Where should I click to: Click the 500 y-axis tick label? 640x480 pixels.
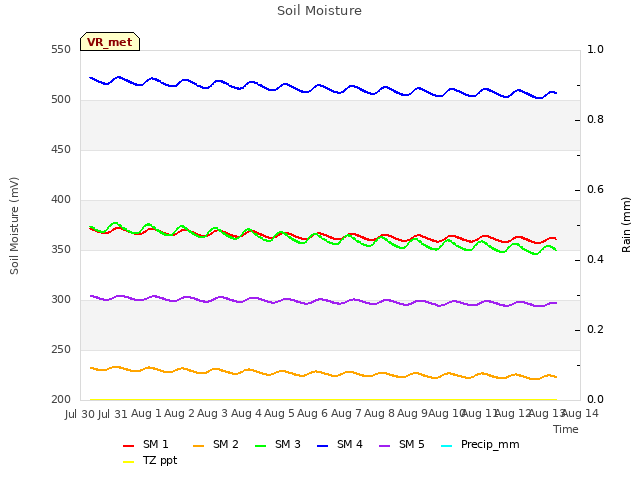[61, 100]
